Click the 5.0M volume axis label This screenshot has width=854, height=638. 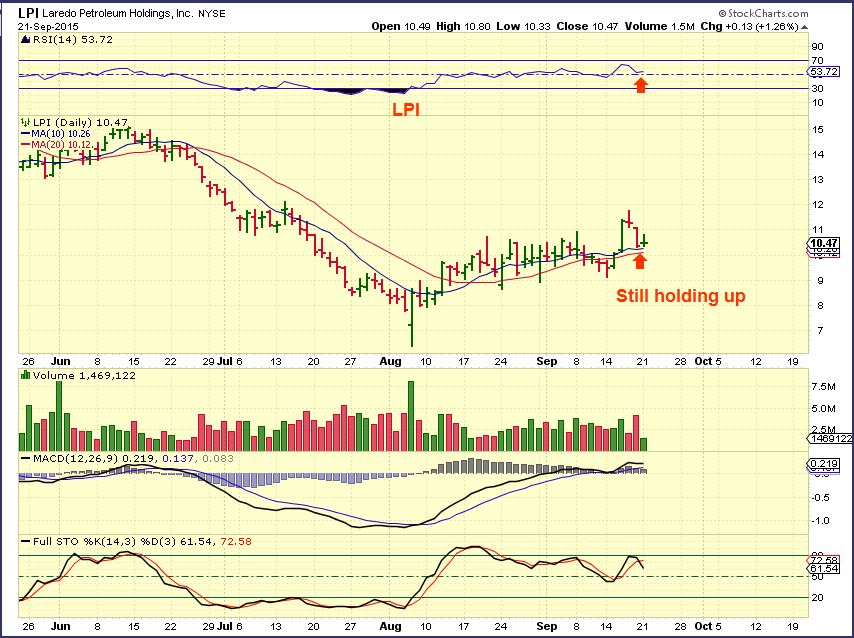824,409
